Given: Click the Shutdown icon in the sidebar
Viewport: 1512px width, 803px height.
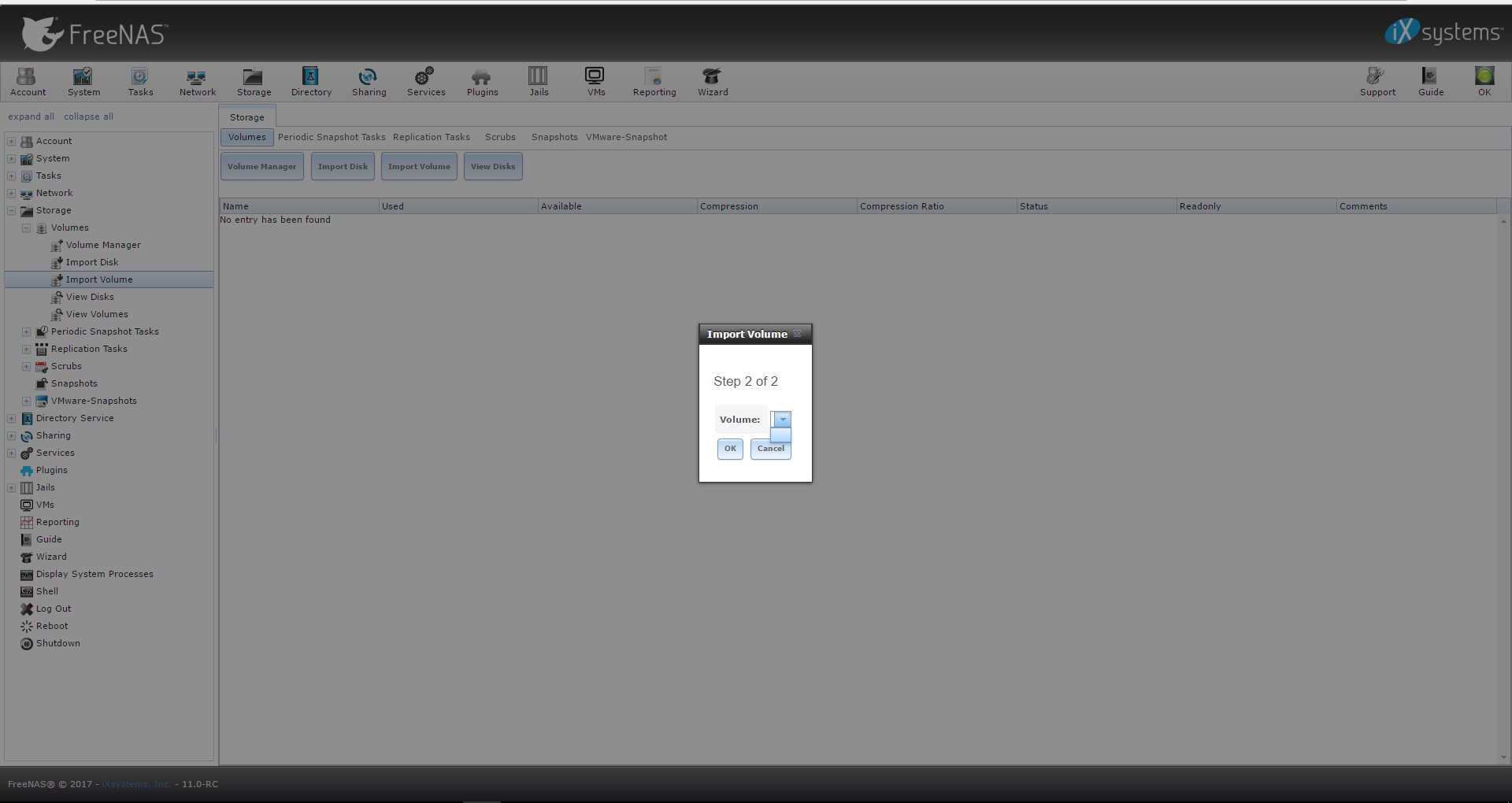Looking at the screenshot, I should [x=27, y=643].
